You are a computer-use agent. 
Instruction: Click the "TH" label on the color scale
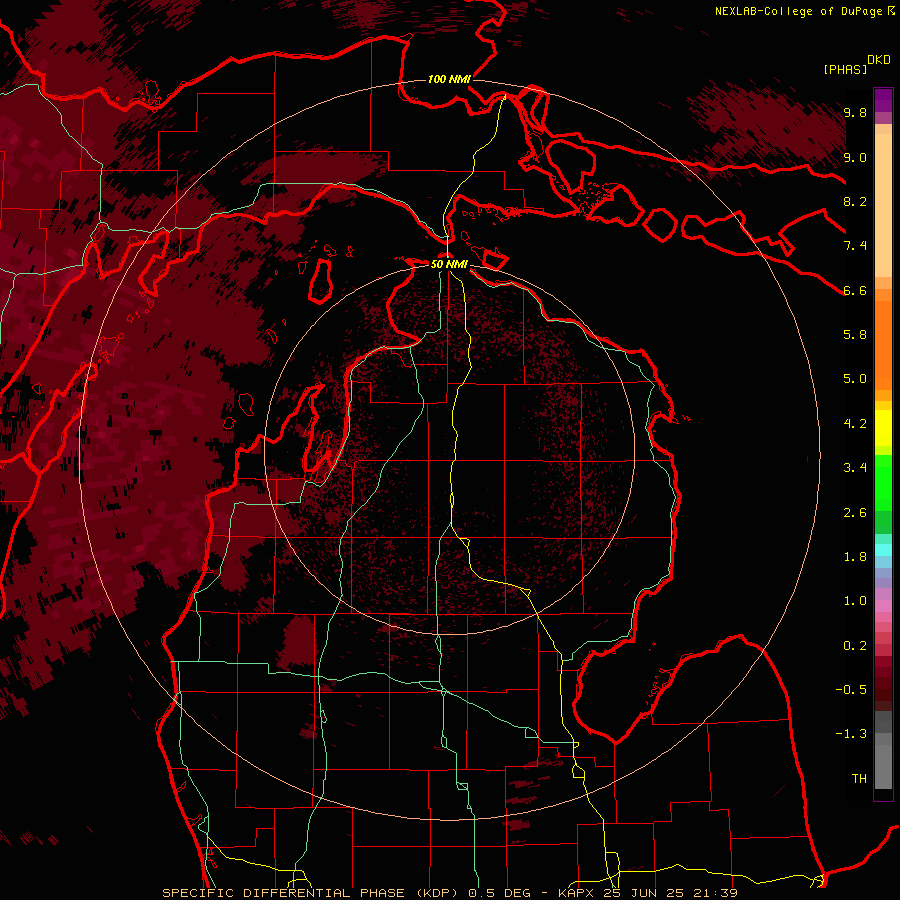[859, 779]
